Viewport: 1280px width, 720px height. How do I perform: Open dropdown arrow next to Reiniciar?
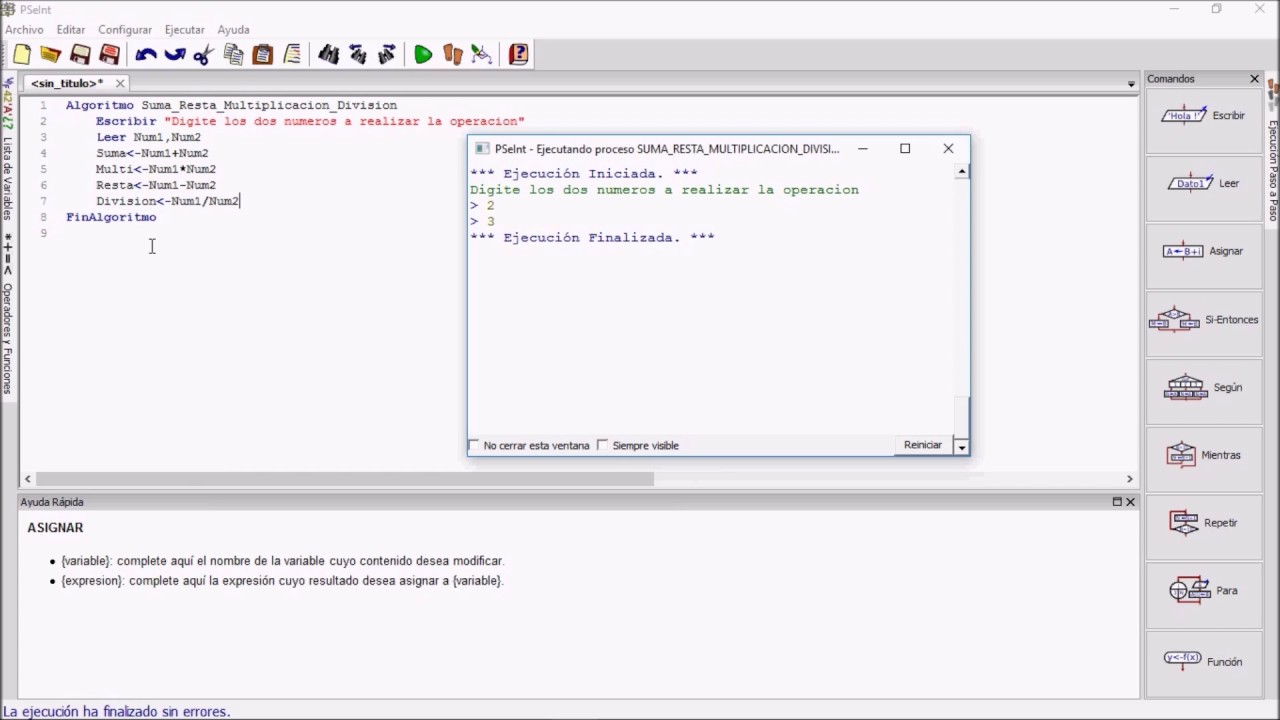point(962,446)
